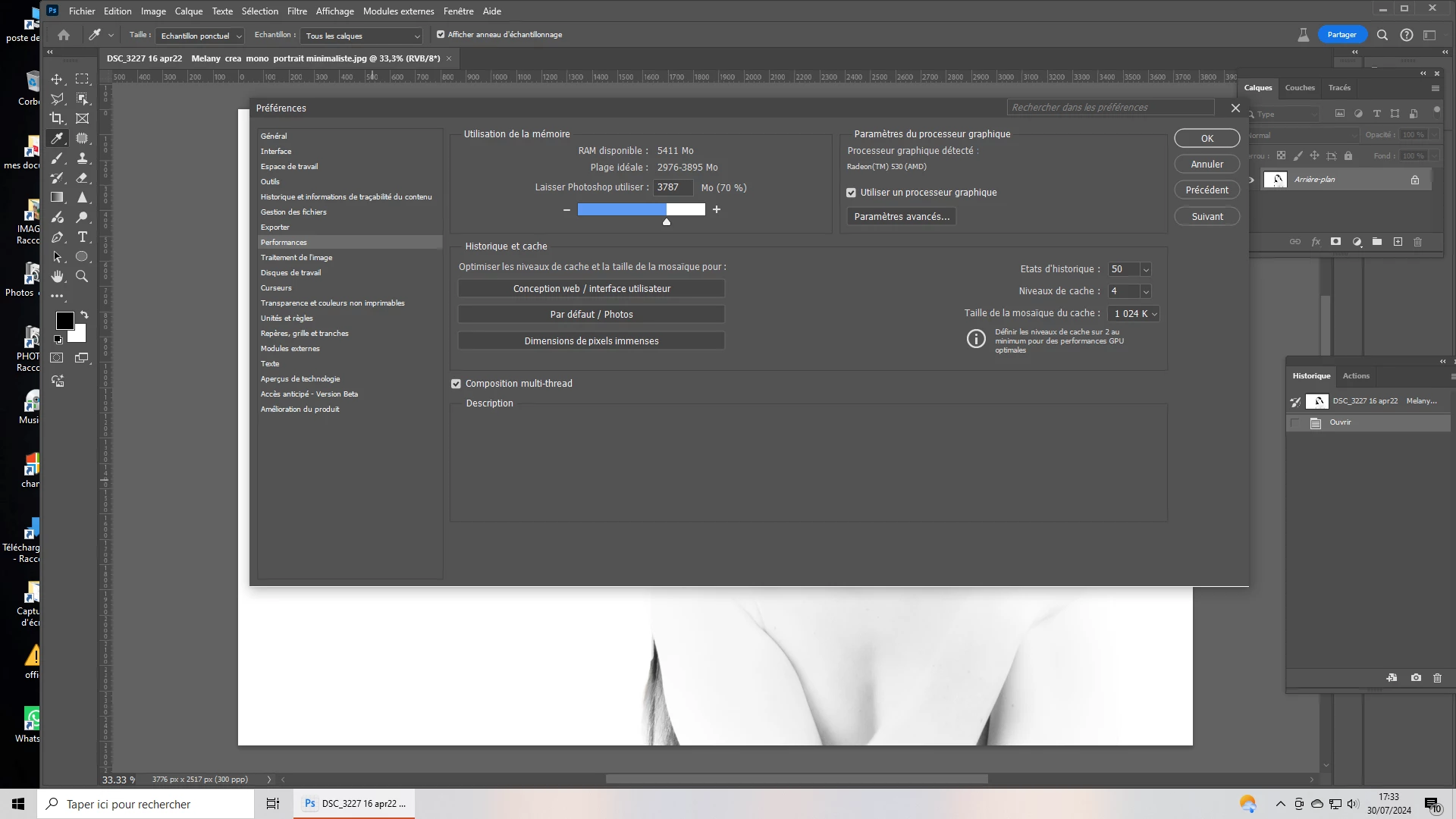
Task: Click the plus icon to increase memory
Action: (x=717, y=209)
